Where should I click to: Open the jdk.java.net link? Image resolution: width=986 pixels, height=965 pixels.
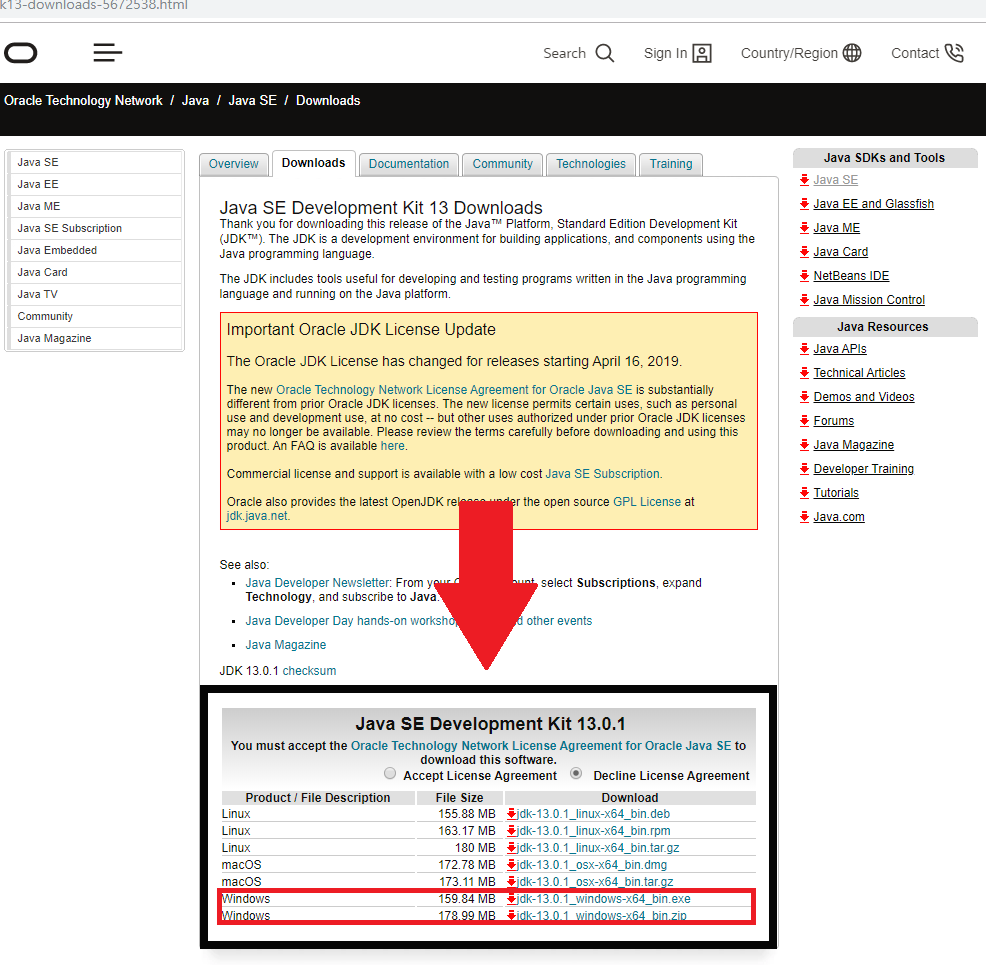click(257, 516)
